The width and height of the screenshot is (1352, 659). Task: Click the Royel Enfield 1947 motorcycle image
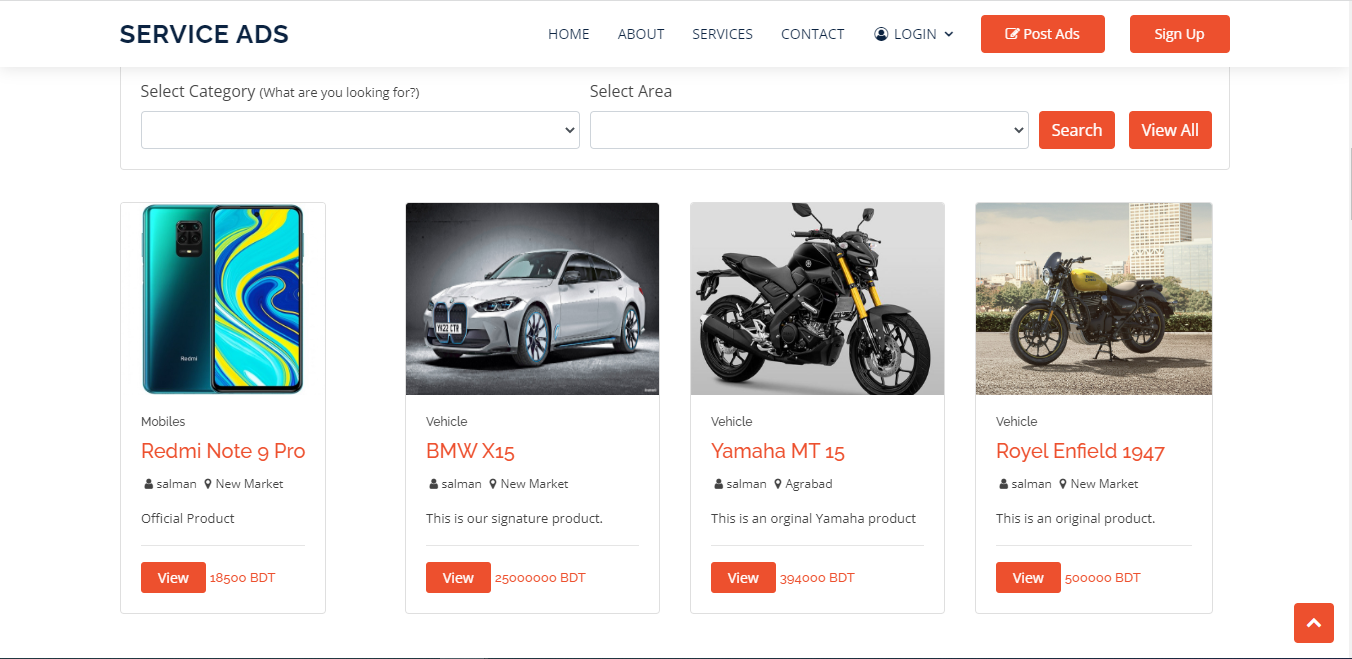point(1094,299)
